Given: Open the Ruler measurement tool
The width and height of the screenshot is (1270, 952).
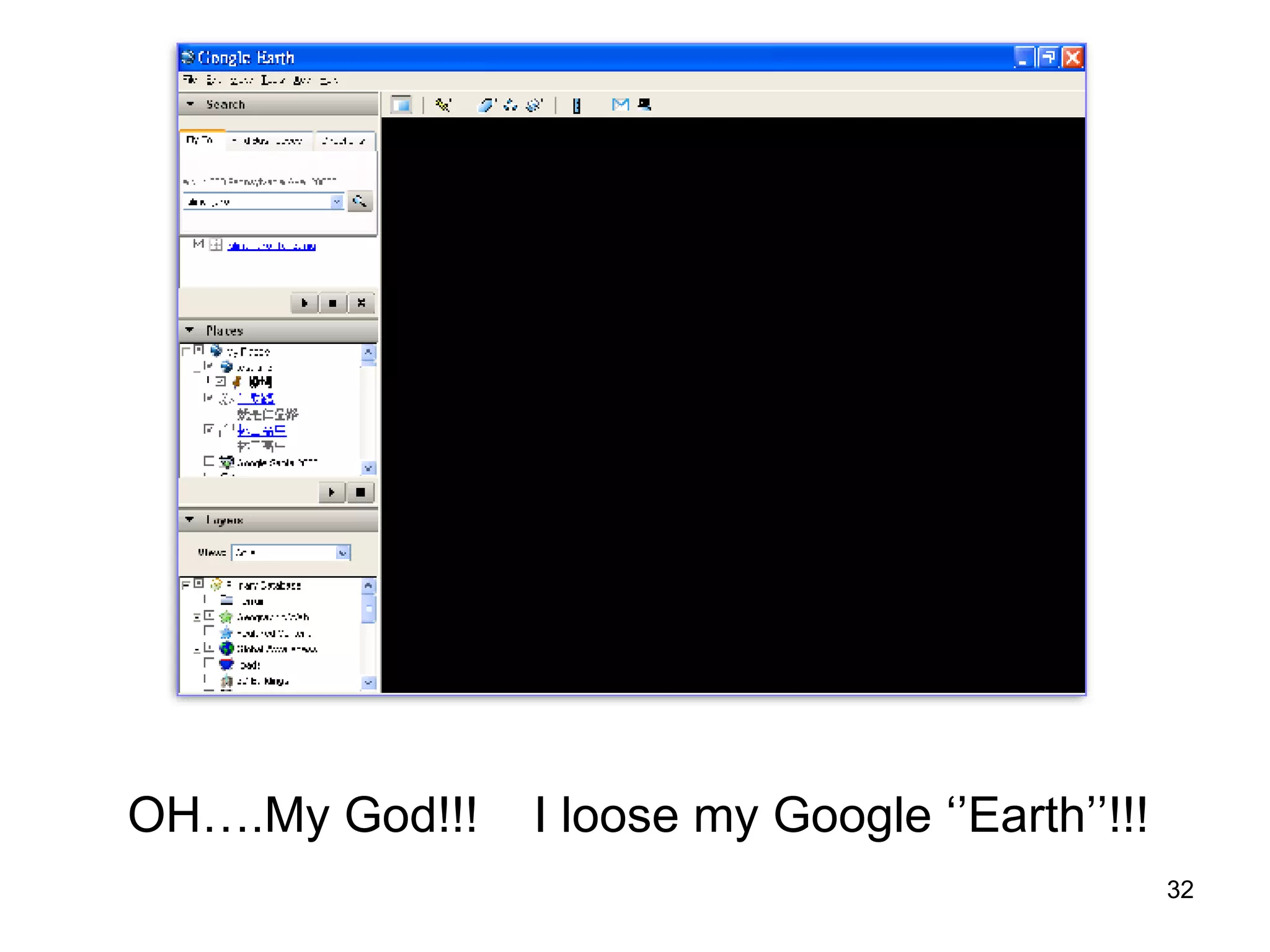Looking at the screenshot, I should coord(577,106).
